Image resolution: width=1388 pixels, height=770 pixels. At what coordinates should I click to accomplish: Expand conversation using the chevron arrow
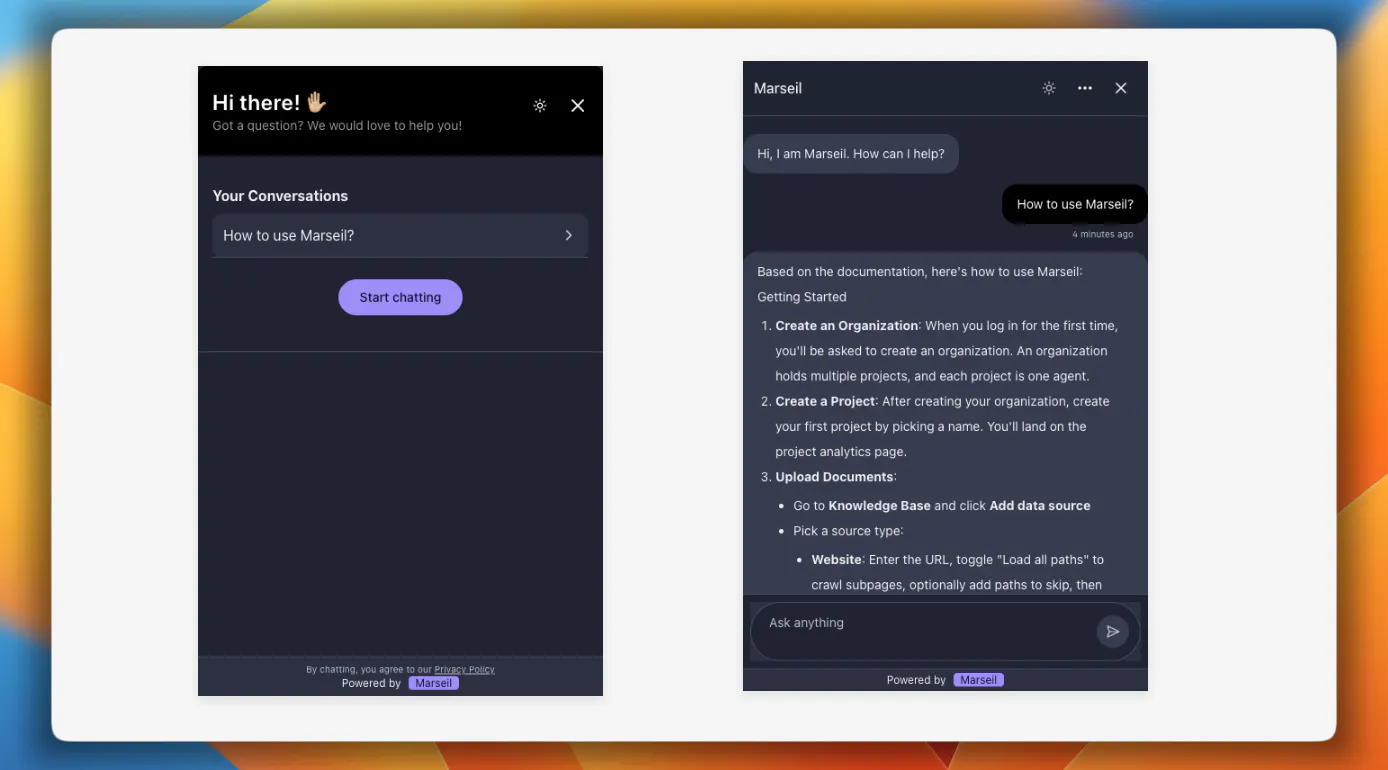(568, 235)
